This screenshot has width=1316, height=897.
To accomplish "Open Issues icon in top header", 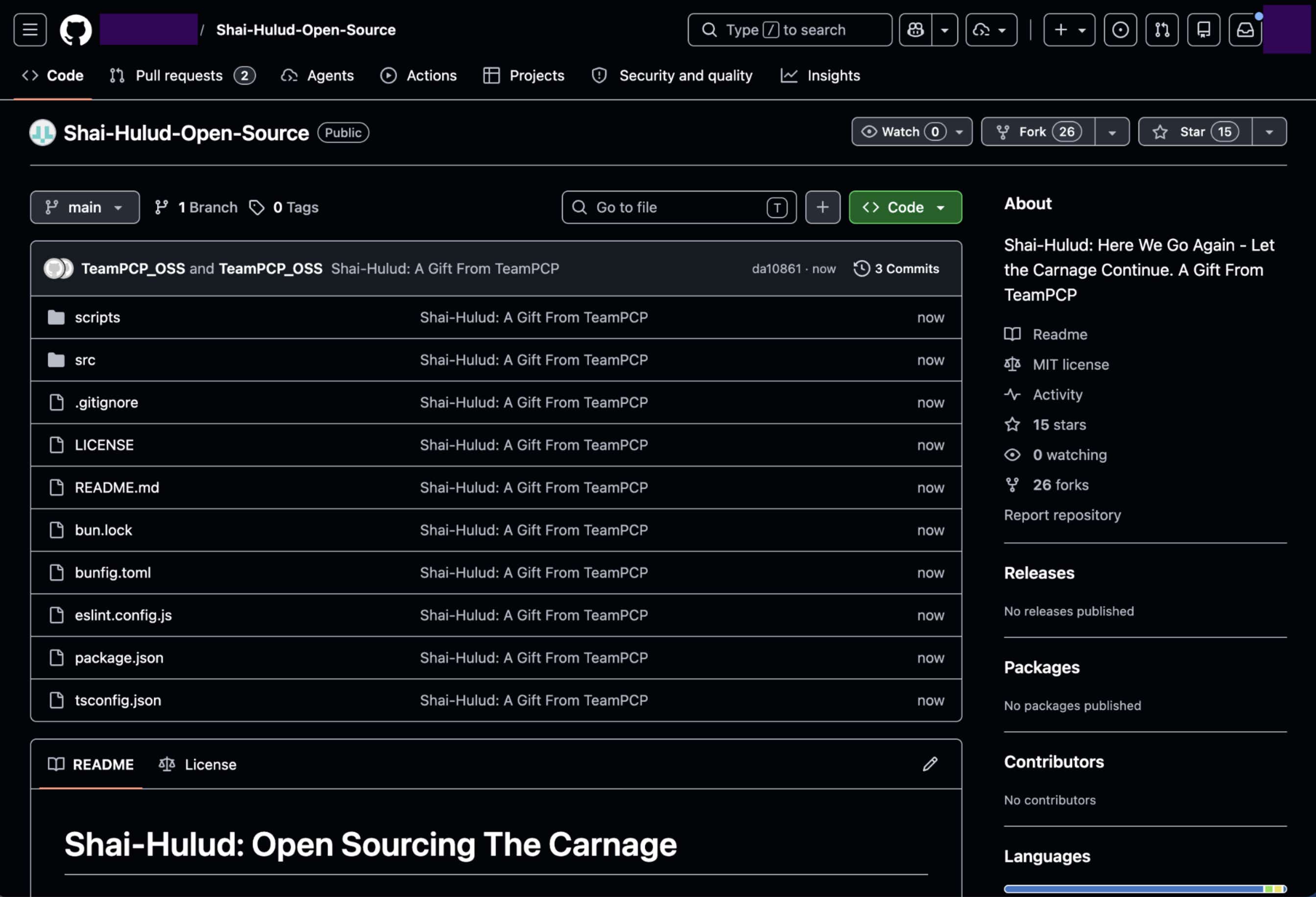I will tap(1120, 30).
